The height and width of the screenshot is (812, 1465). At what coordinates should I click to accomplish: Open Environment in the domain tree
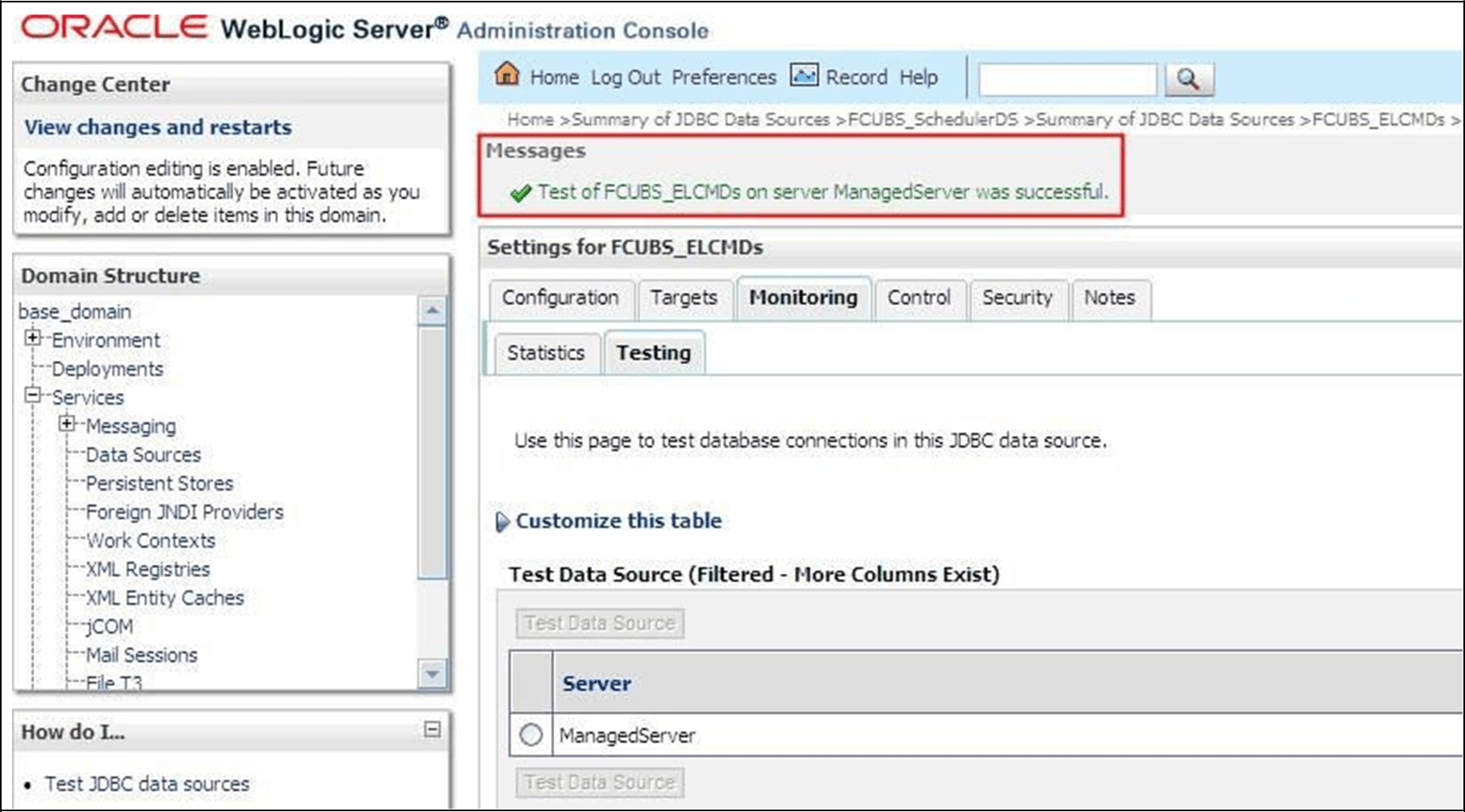point(106,341)
